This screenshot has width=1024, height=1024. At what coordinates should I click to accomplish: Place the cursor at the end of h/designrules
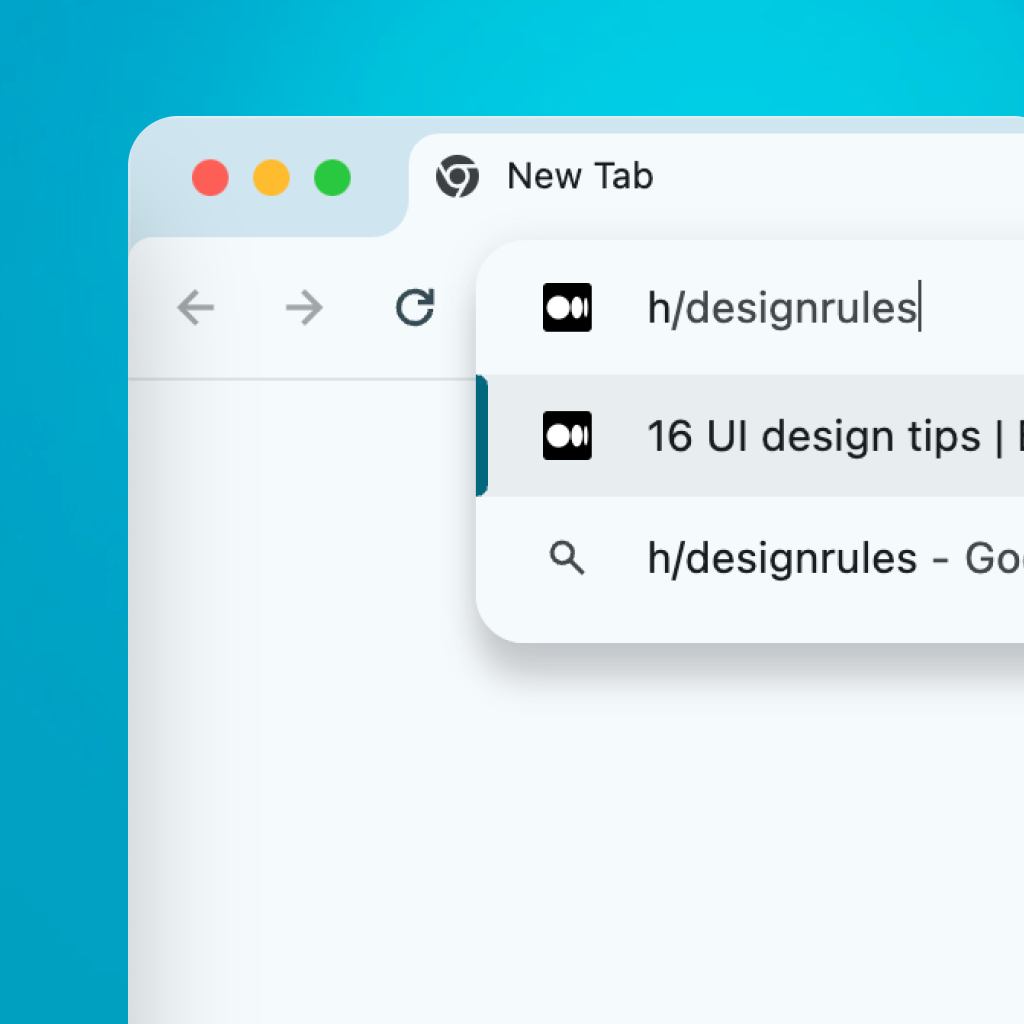click(x=919, y=308)
